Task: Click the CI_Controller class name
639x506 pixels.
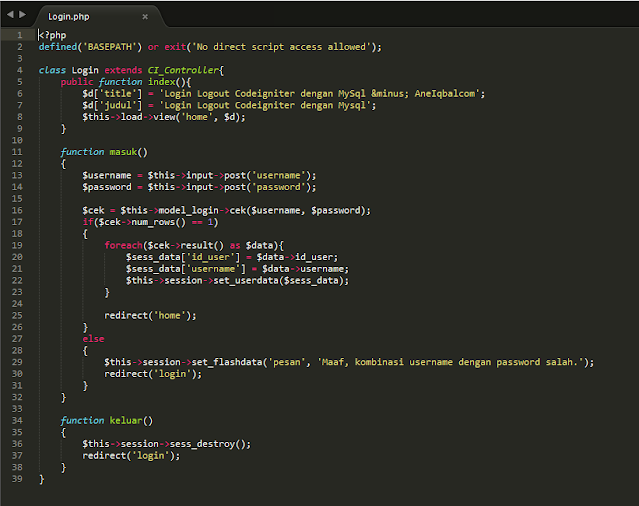Action: click(183, 70)
